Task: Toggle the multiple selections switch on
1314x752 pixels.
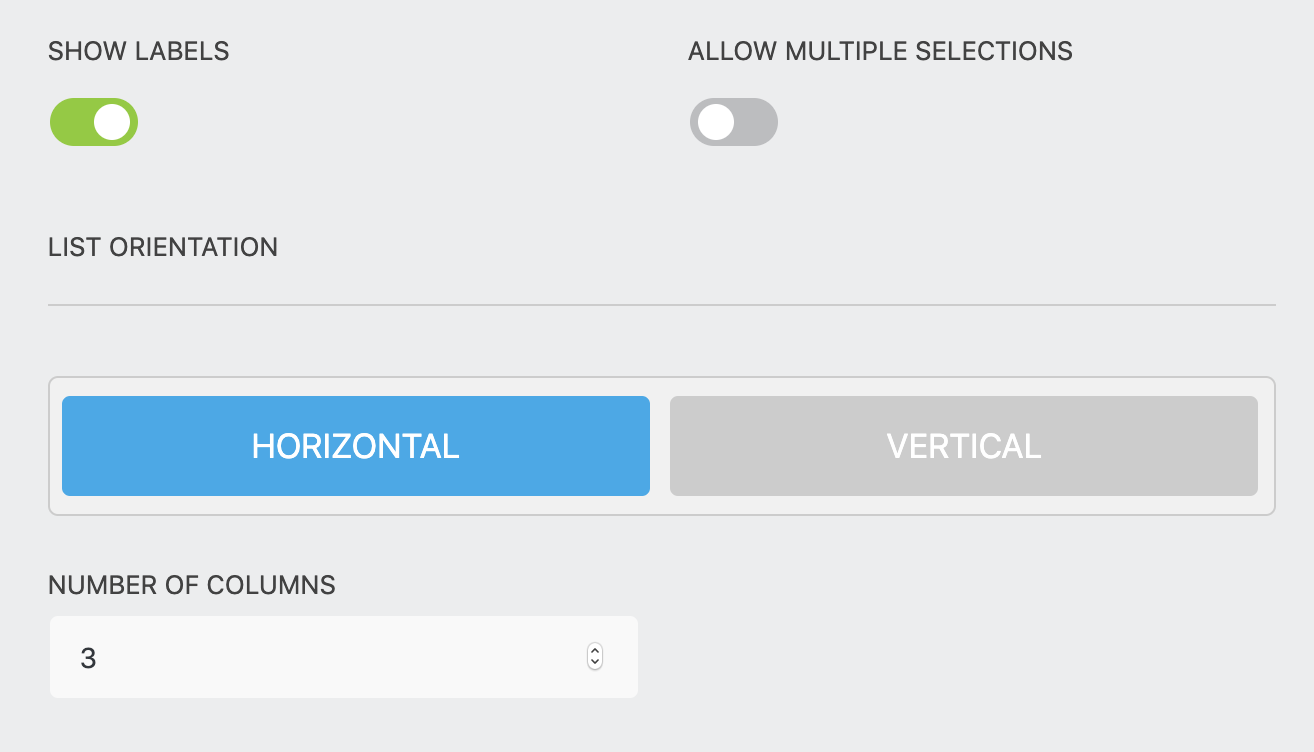Action: (x=733, y=122)
